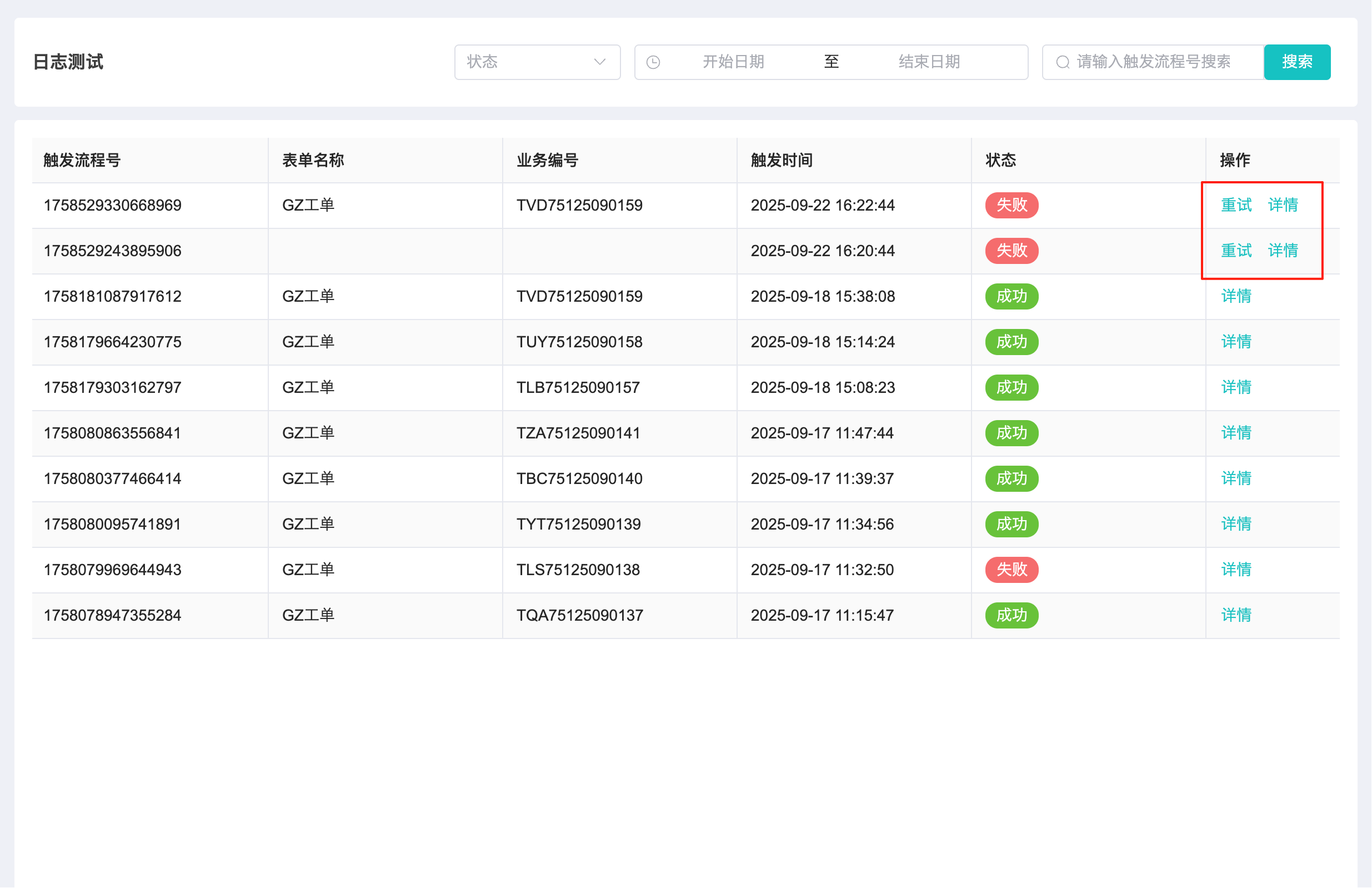Click the 失败 tag at 11:32:50
1372x888 pixels.
pos(1012,569)
